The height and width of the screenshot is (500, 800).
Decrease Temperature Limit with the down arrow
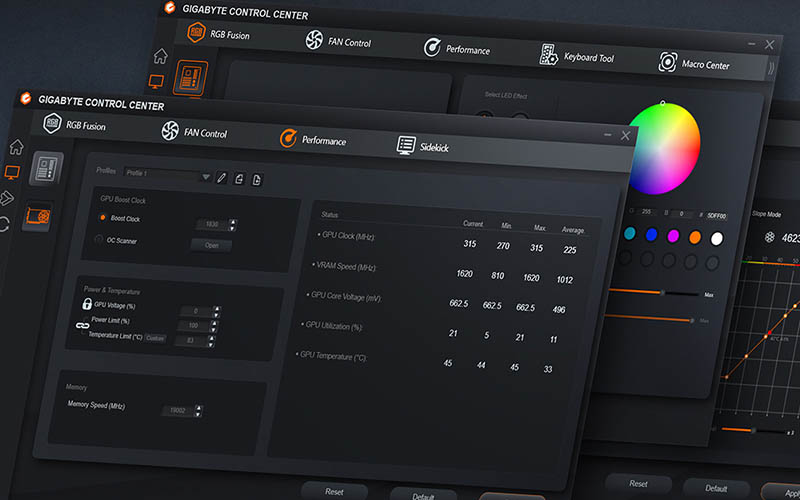click(211, 344)
